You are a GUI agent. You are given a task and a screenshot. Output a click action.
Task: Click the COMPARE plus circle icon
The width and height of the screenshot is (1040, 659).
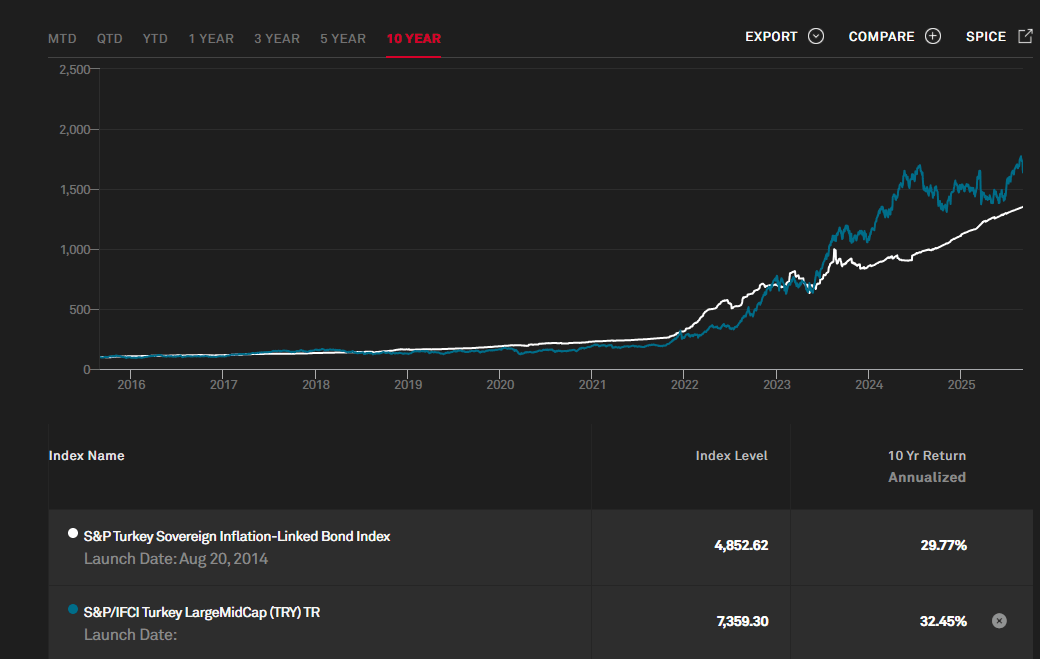[x=933, y=36]
